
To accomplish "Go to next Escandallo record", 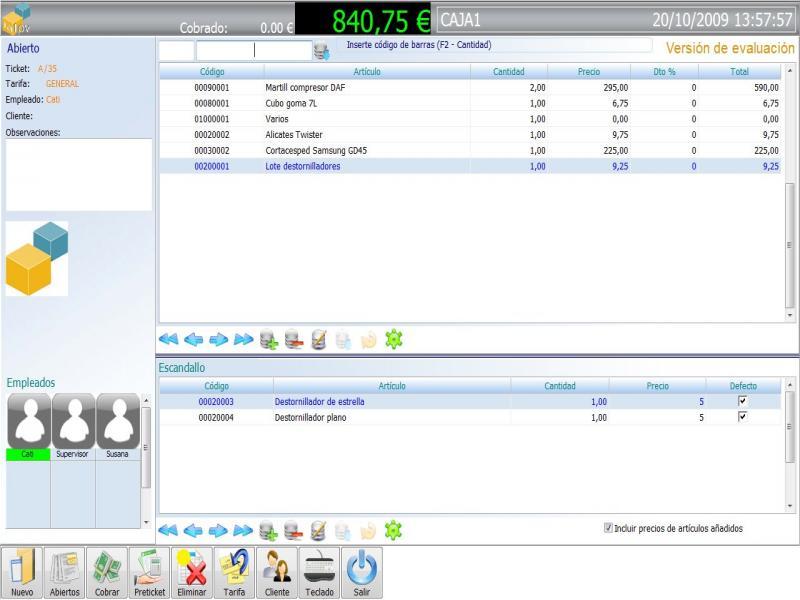I will point(218,531).
